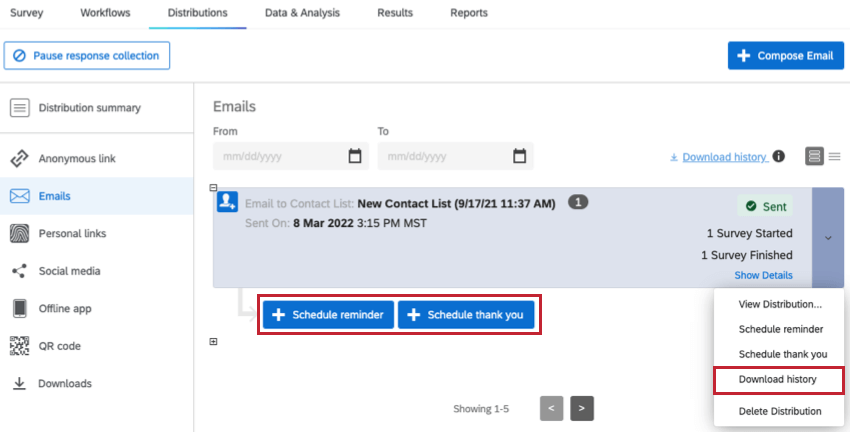Select the Social media share icon

tap(19, 271)
